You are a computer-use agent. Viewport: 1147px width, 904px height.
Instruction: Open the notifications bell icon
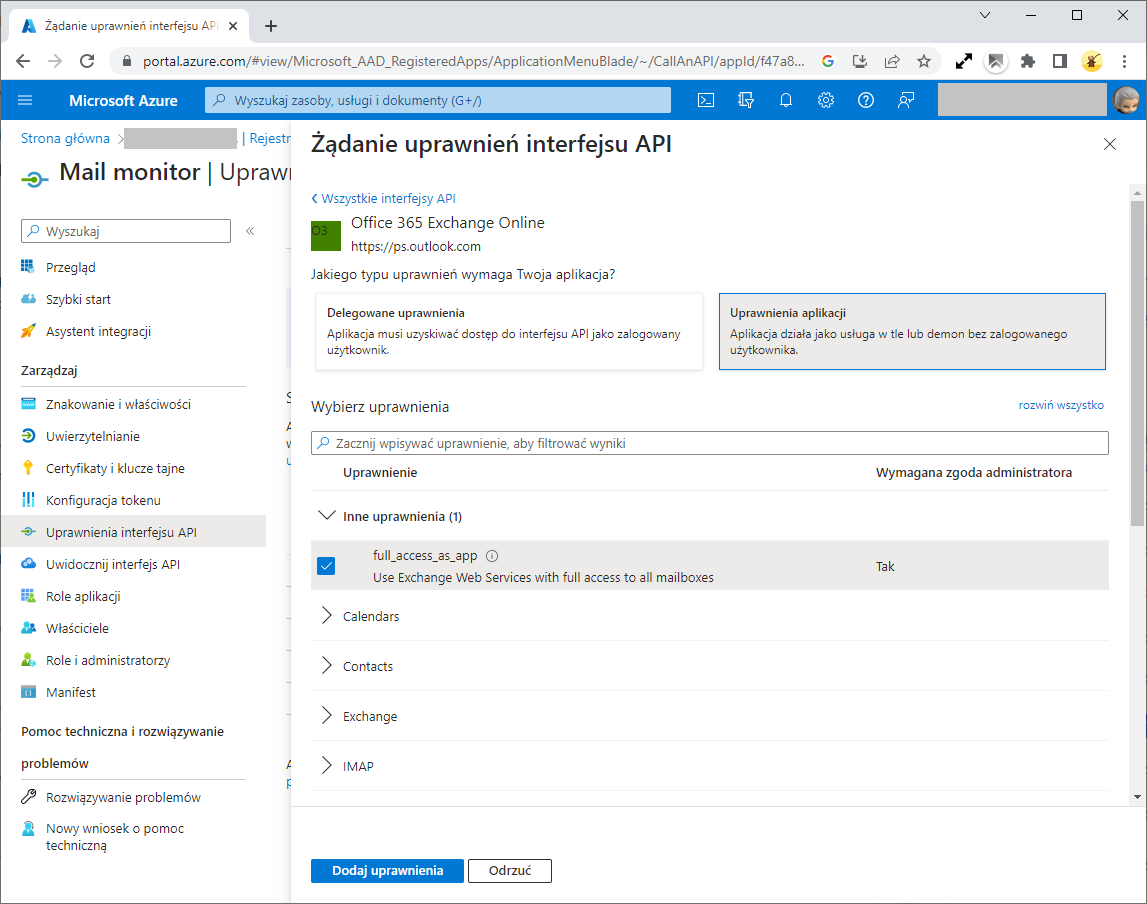[786, 100]
